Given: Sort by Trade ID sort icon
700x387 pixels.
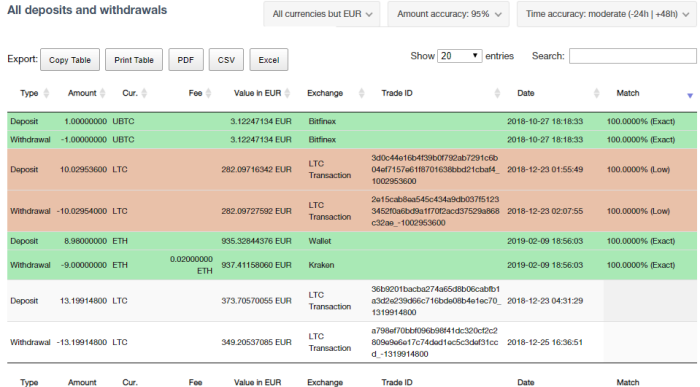Looking at the screenshot, I should point(497,93).
